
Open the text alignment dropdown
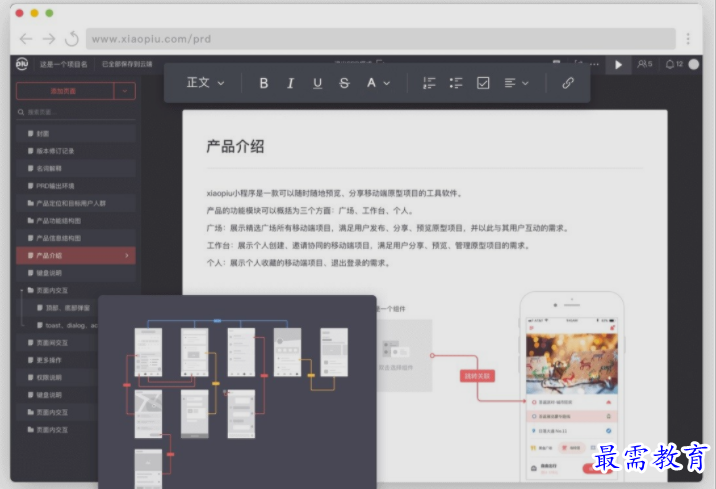point(516,83)
